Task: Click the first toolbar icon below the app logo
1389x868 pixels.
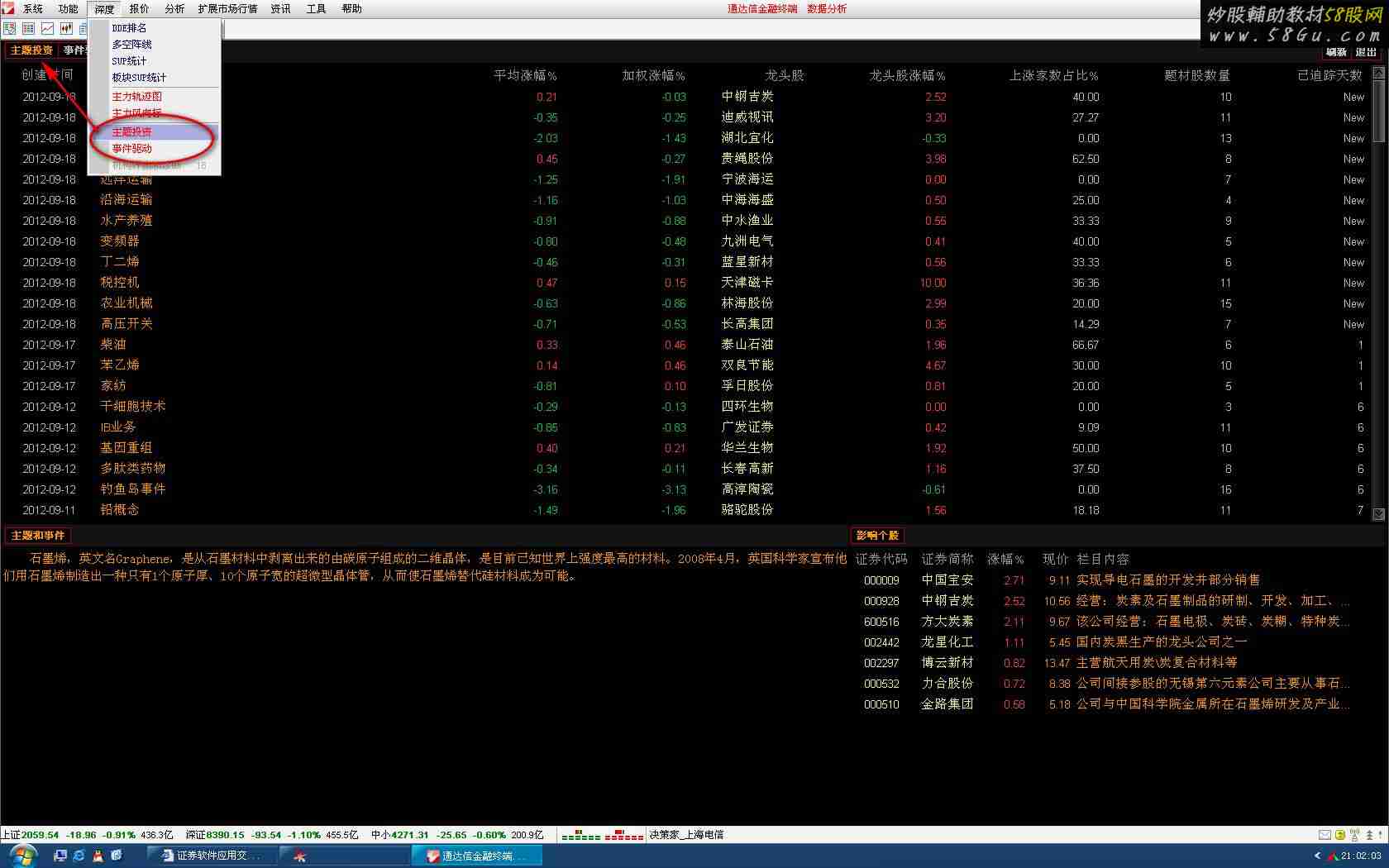Action: pyautogui.click(x=10, y=29)
